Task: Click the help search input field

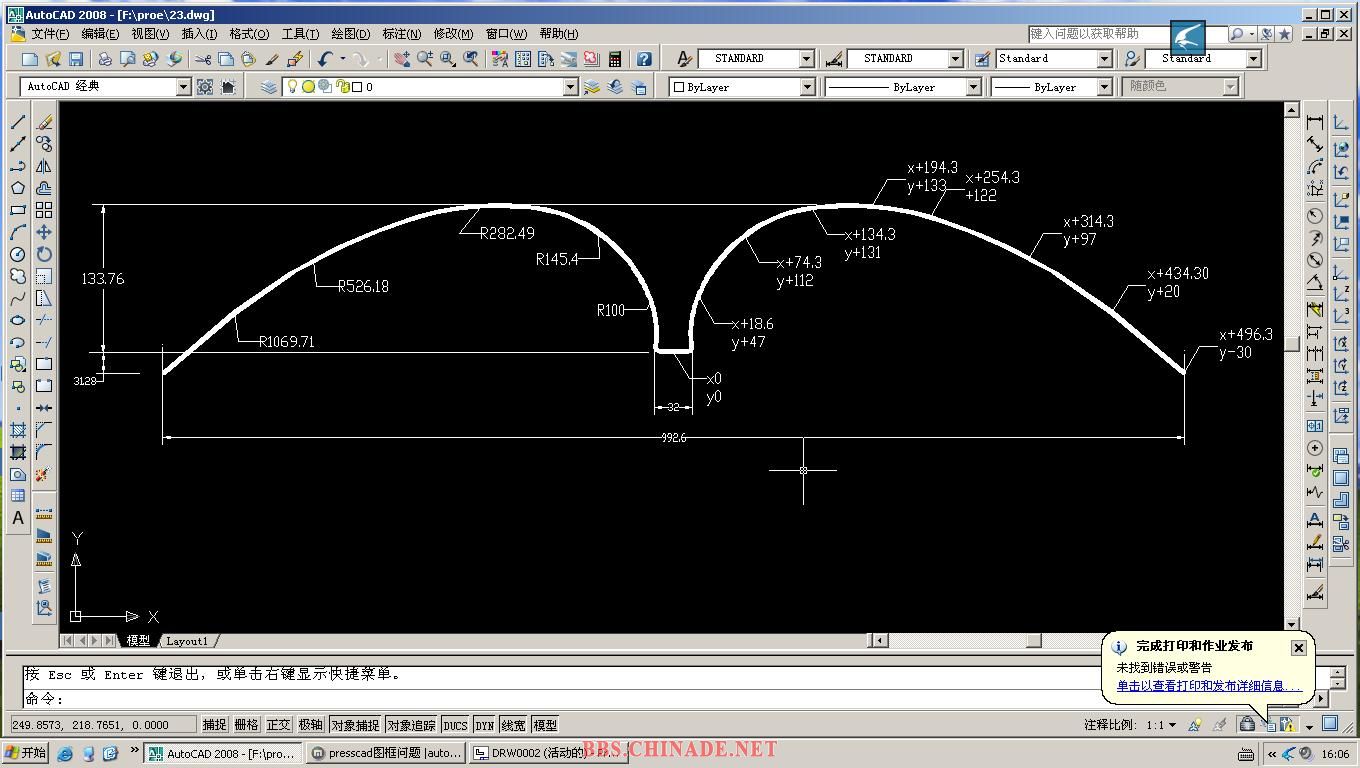Action: click(x=1127, y=34)
